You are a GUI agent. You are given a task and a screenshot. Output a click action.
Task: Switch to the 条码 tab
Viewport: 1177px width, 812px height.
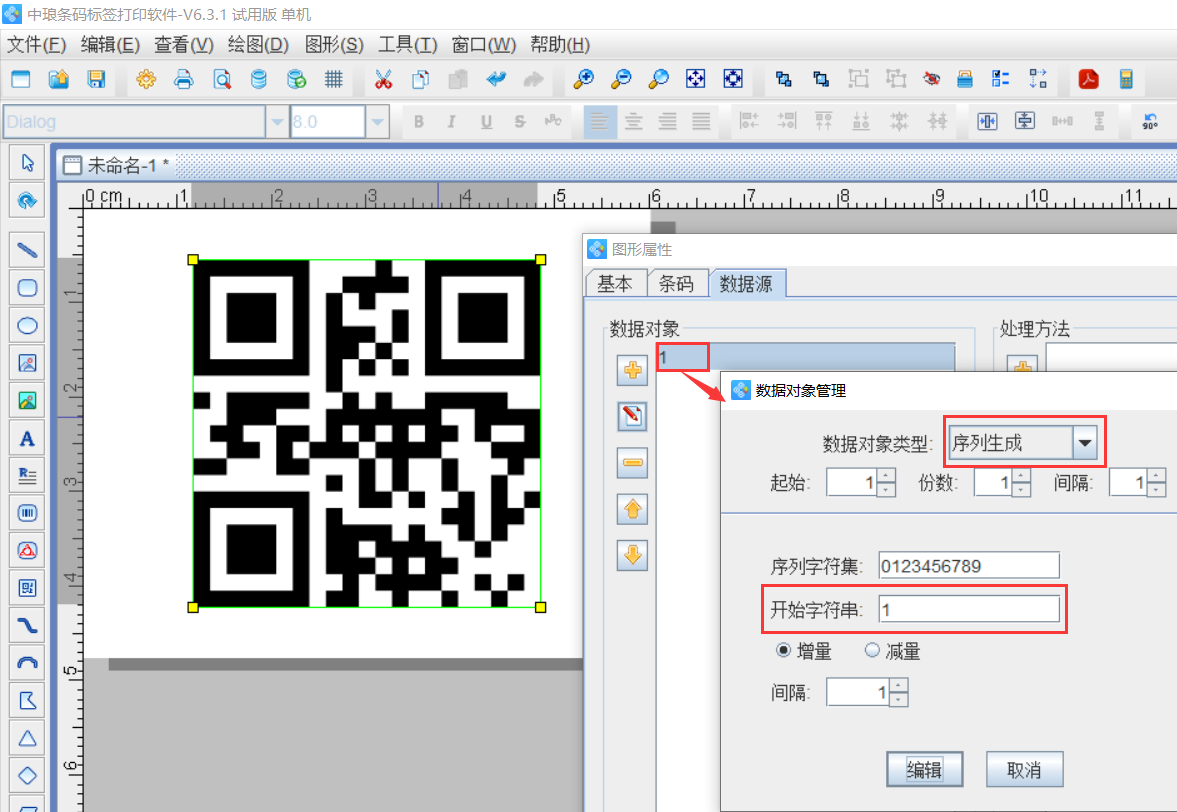pos(678,283)
